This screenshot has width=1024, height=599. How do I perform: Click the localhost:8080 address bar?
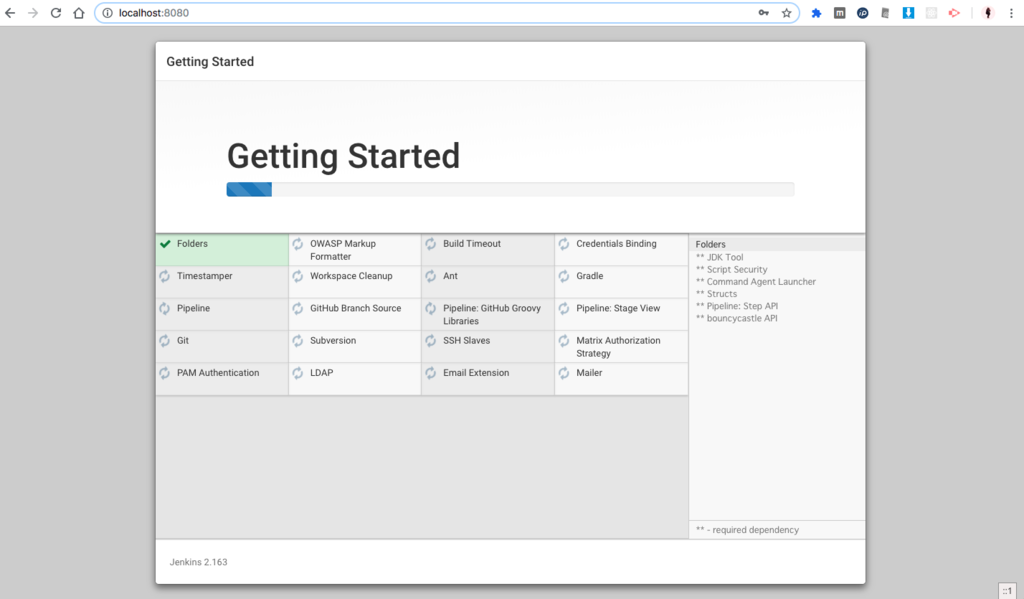pos(447,13)
